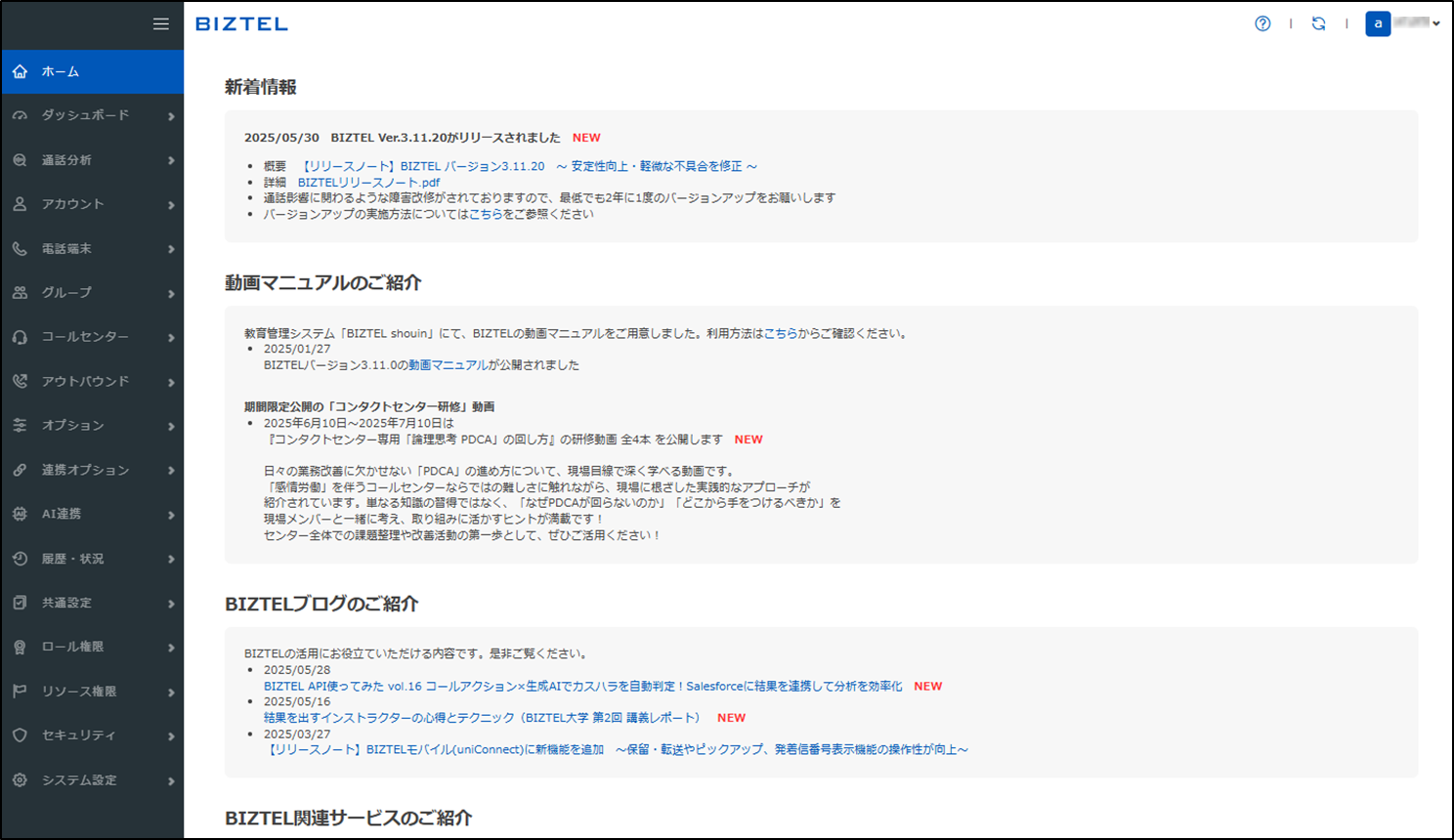The image size is (1454, 840).
Task: Expand 電話端末 submenu chevron
Action: click(x=171, y=249)
